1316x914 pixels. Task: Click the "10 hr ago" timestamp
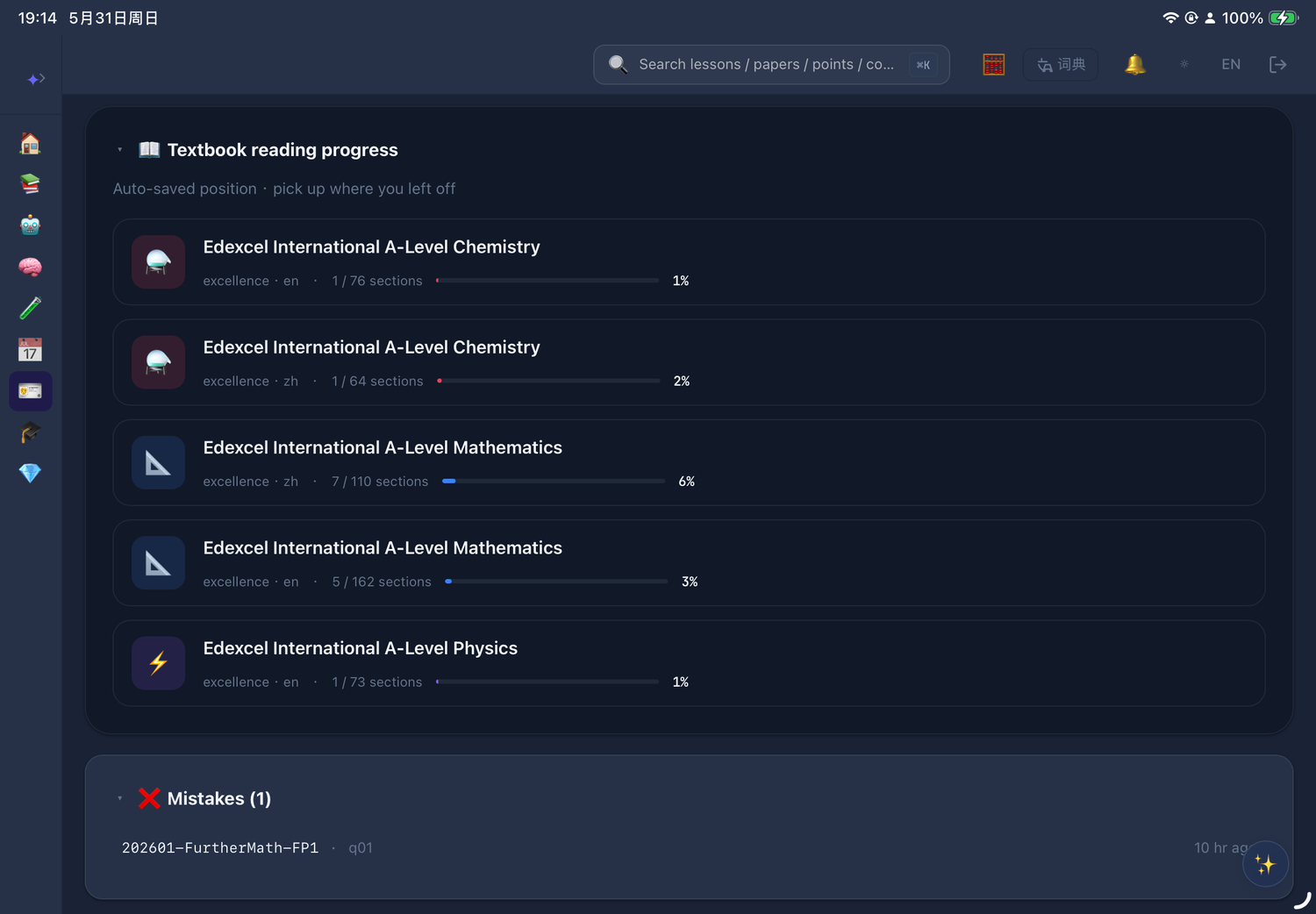click(1221, 847)
